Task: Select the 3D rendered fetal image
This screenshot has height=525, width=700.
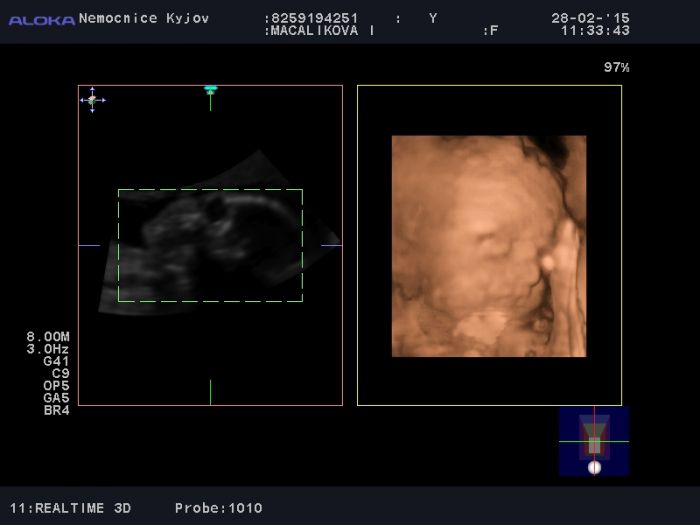Action: [x=488, y=246]
